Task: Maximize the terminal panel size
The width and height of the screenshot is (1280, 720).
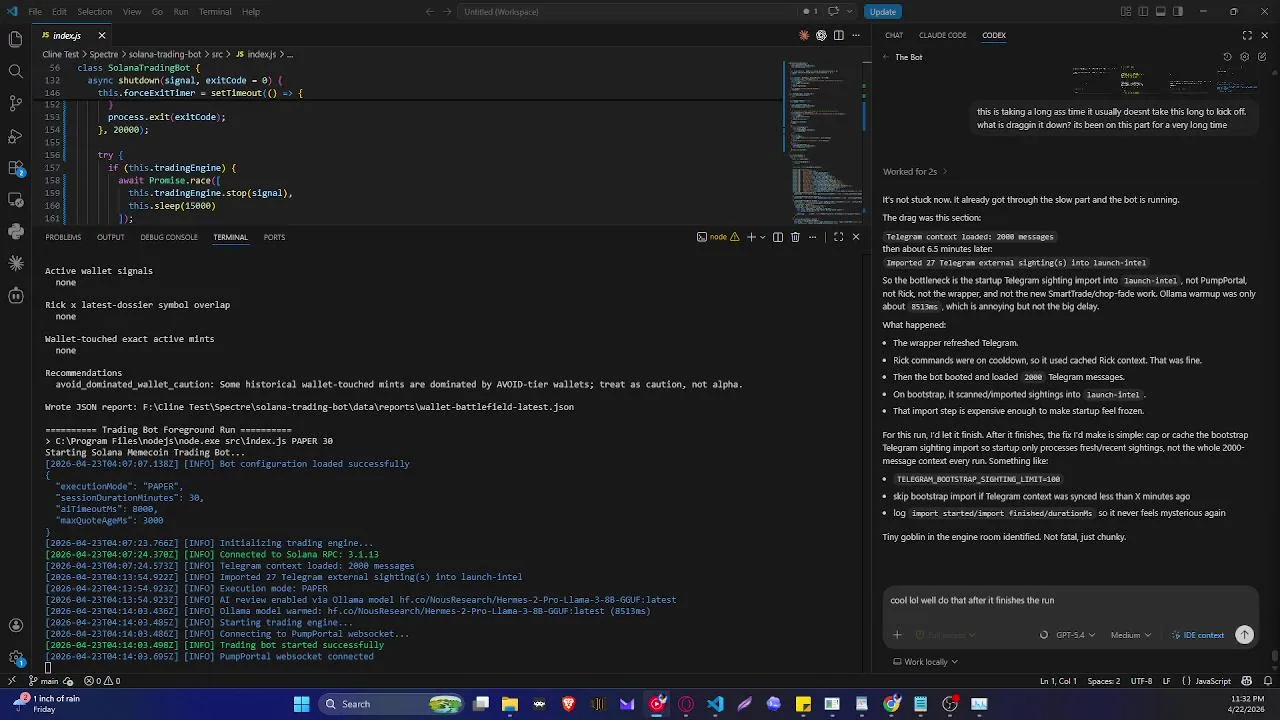Action: click(838, 237)
